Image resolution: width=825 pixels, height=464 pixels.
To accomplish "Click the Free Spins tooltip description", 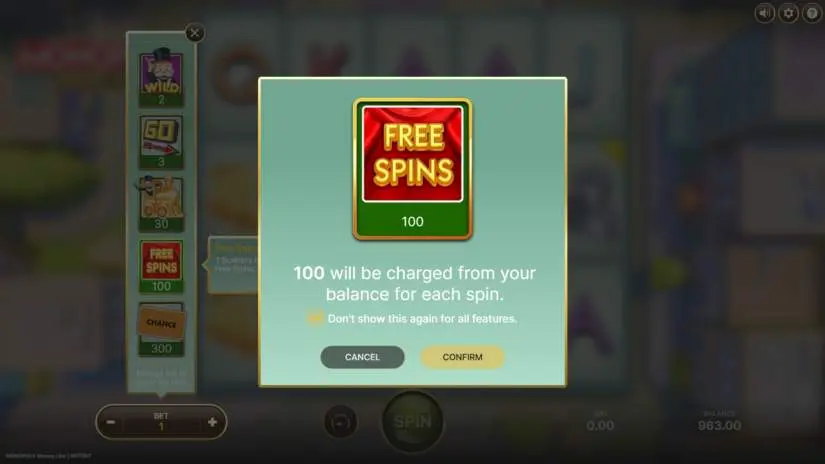I will tap(233, 264).
